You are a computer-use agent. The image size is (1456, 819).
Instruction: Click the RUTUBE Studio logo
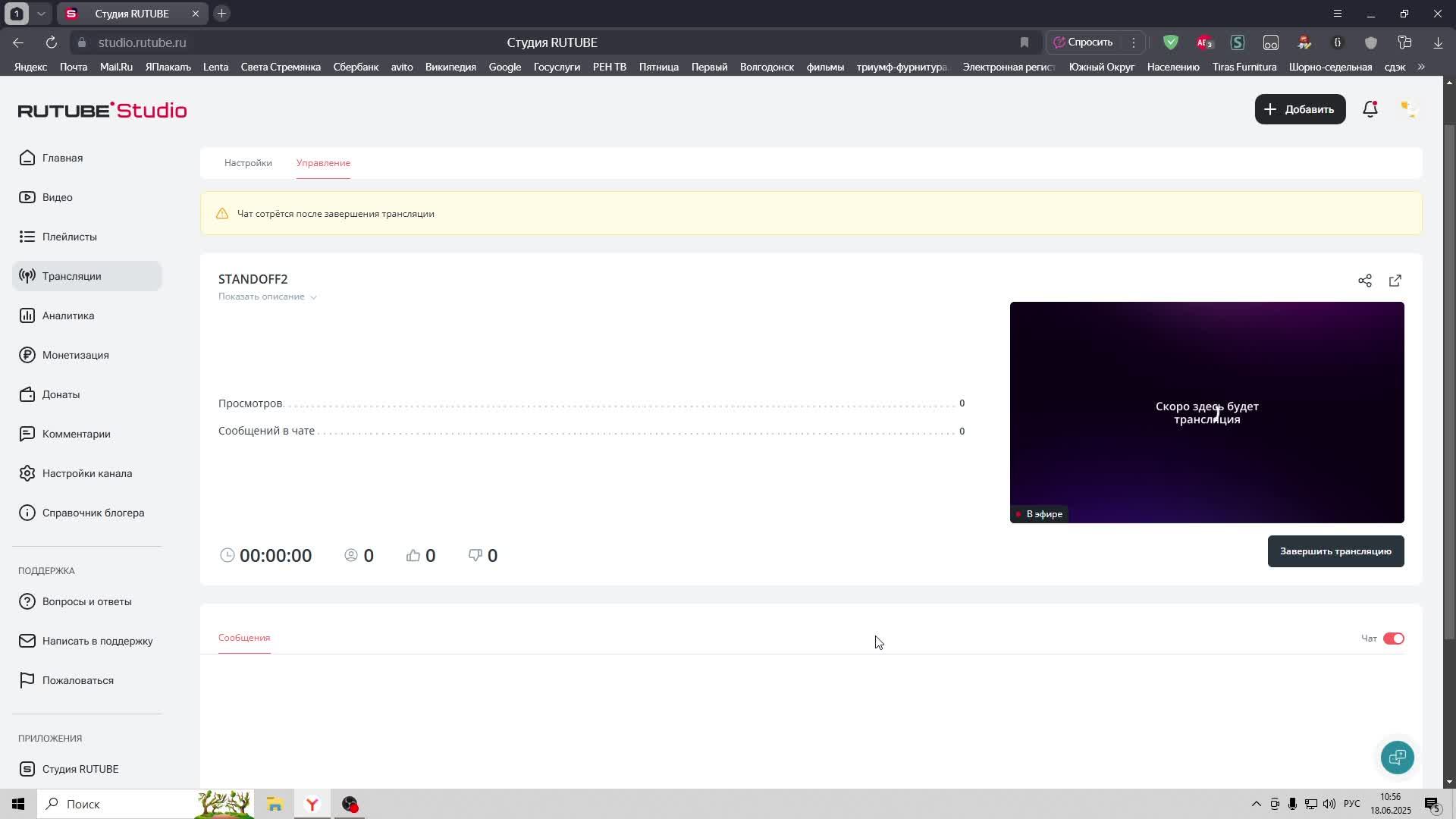[x=102, y=110]
